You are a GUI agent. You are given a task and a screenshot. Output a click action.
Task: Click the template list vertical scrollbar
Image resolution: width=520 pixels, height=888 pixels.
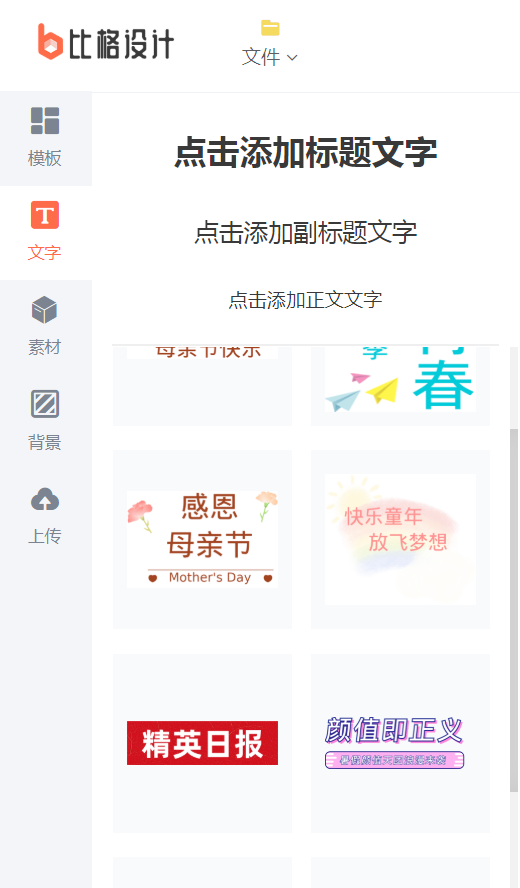514,610
